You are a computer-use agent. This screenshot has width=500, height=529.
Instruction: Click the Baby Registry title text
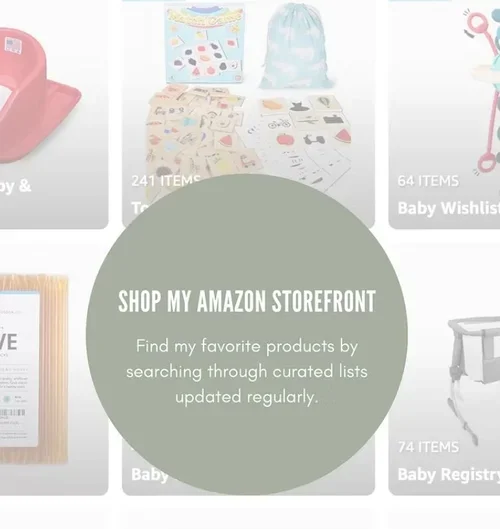[x=449, y=474]
